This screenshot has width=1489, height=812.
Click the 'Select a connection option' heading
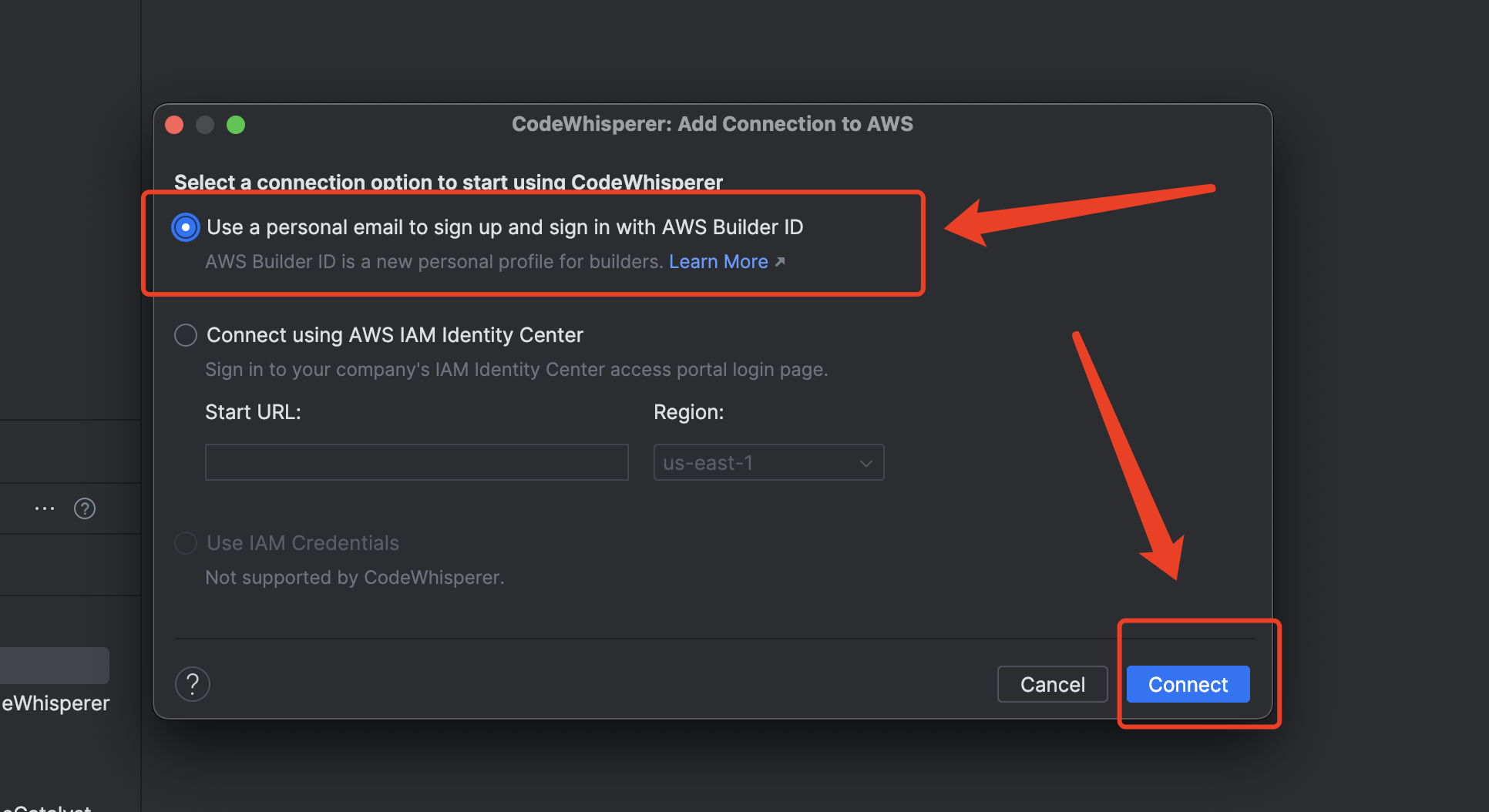449,183
